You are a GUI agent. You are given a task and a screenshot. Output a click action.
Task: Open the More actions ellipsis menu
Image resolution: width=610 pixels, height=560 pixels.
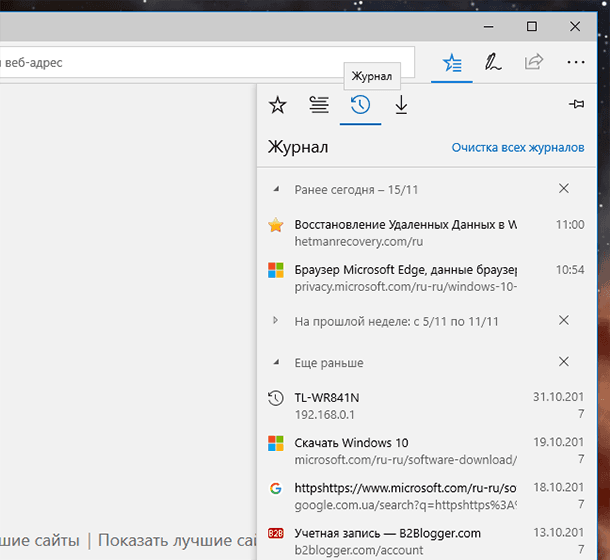point(575,62)
